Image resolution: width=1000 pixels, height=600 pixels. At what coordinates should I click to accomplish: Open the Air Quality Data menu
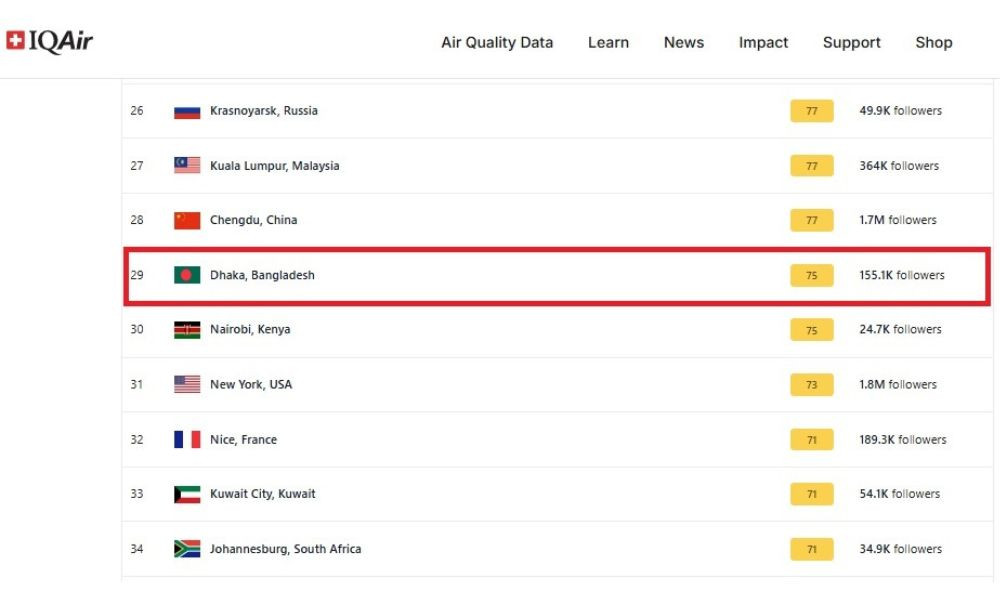497,43
